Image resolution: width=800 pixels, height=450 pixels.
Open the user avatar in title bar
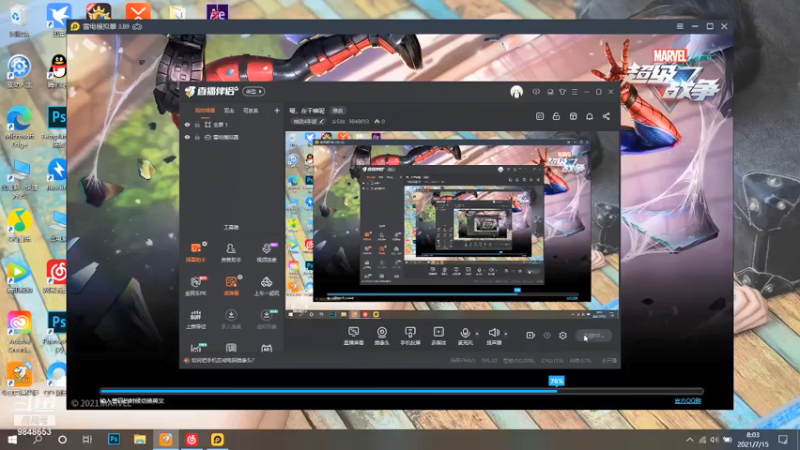[516, 92]
